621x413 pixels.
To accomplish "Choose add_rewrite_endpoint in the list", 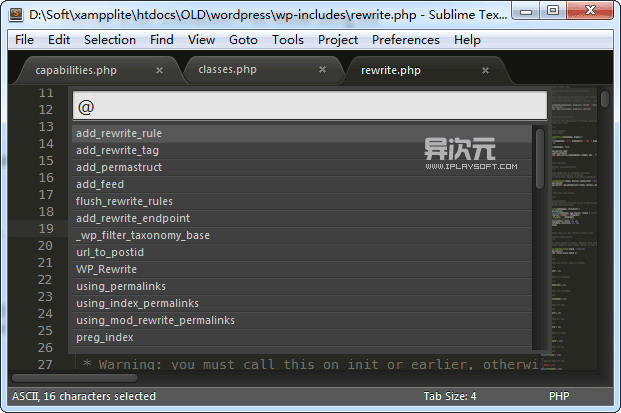I will point(302,219).
